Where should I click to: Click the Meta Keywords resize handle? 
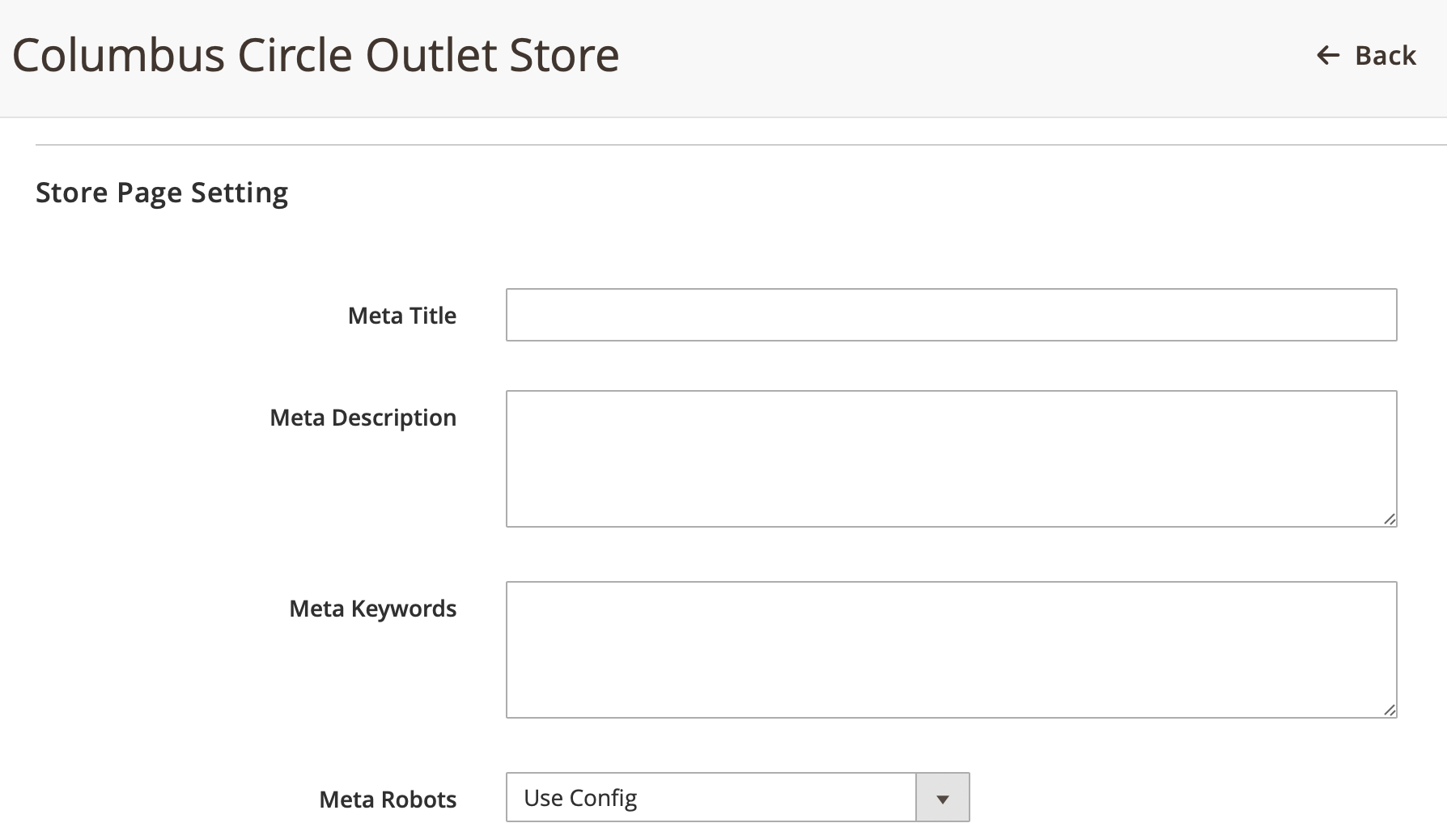coord(1389,710)
